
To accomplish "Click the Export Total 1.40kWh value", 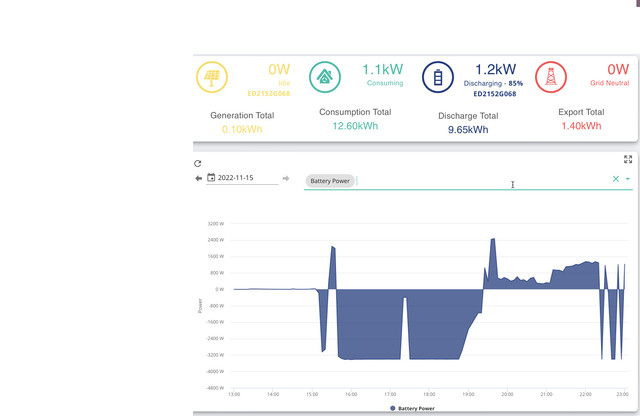I will click(581, 126).
